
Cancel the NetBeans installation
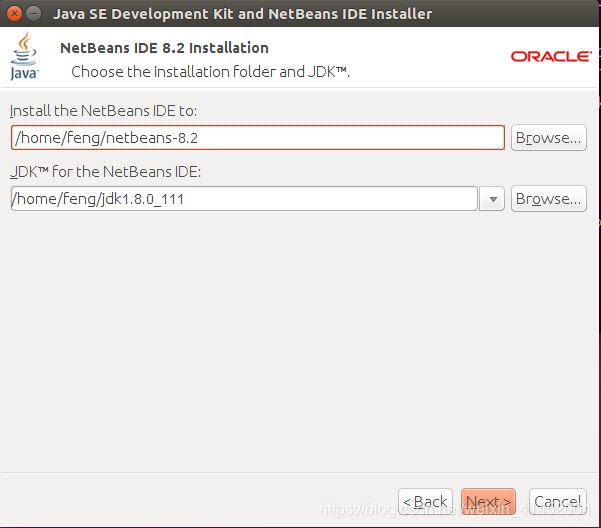point(556,501)
